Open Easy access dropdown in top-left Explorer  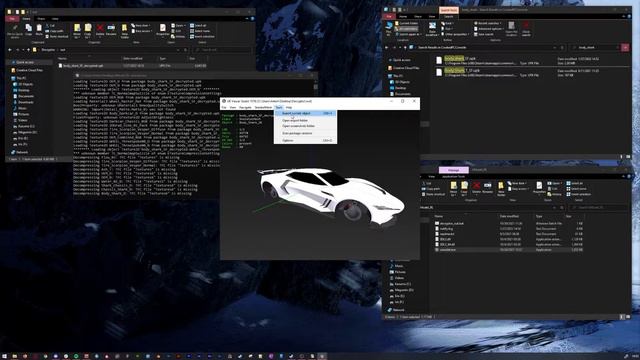click(x=142, y=31)
